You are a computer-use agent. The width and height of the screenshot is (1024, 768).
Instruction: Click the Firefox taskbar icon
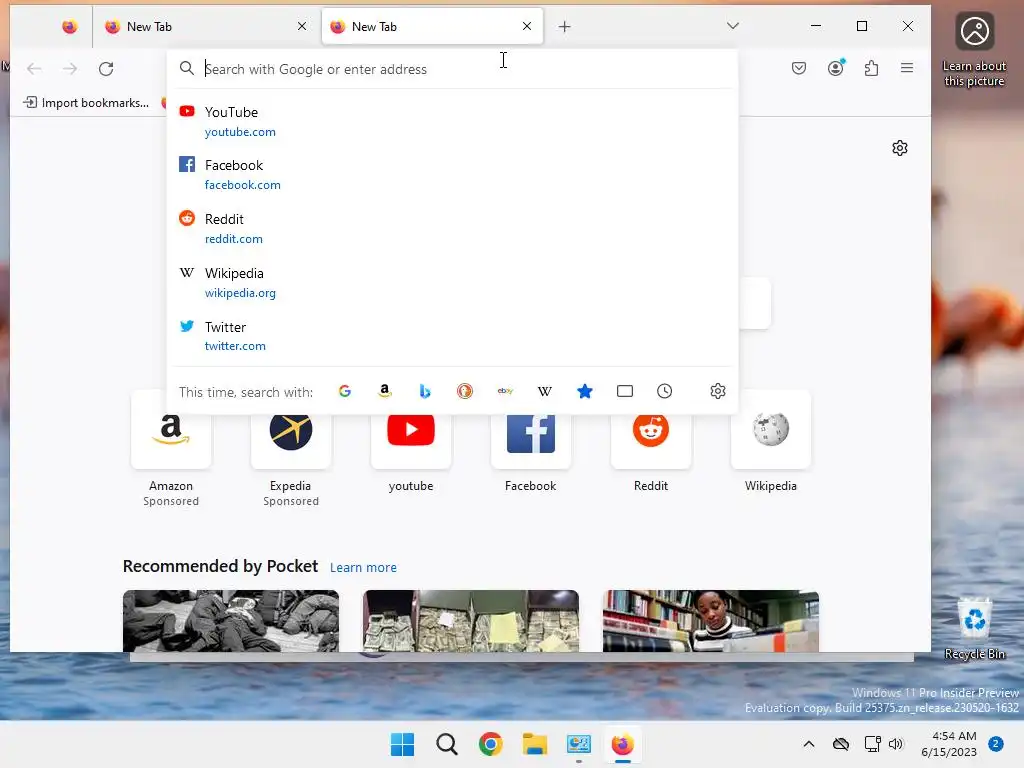click(x=622, y=744)
